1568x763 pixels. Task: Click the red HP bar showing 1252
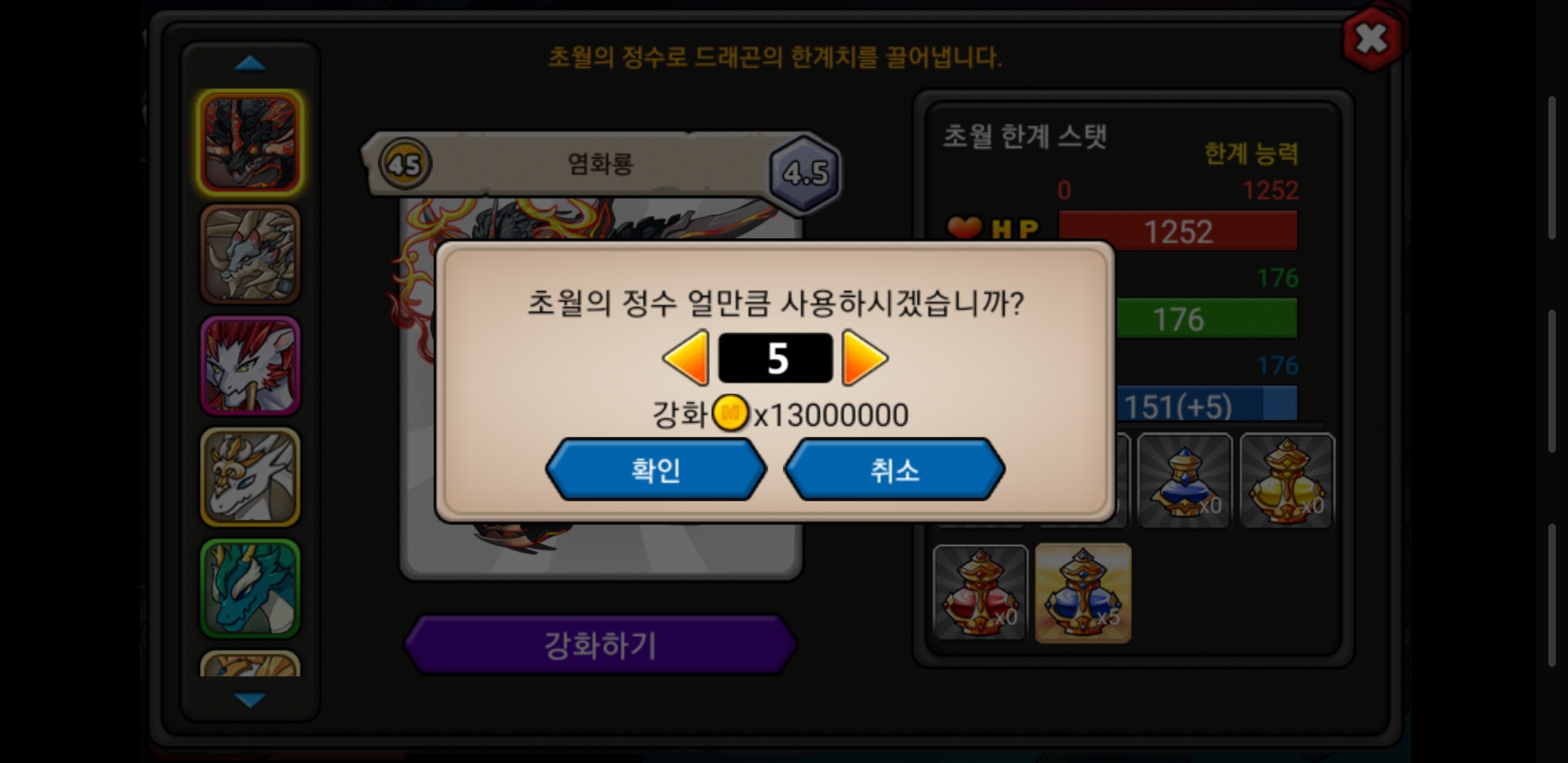pyautogui.click(x=1178, y=231)
